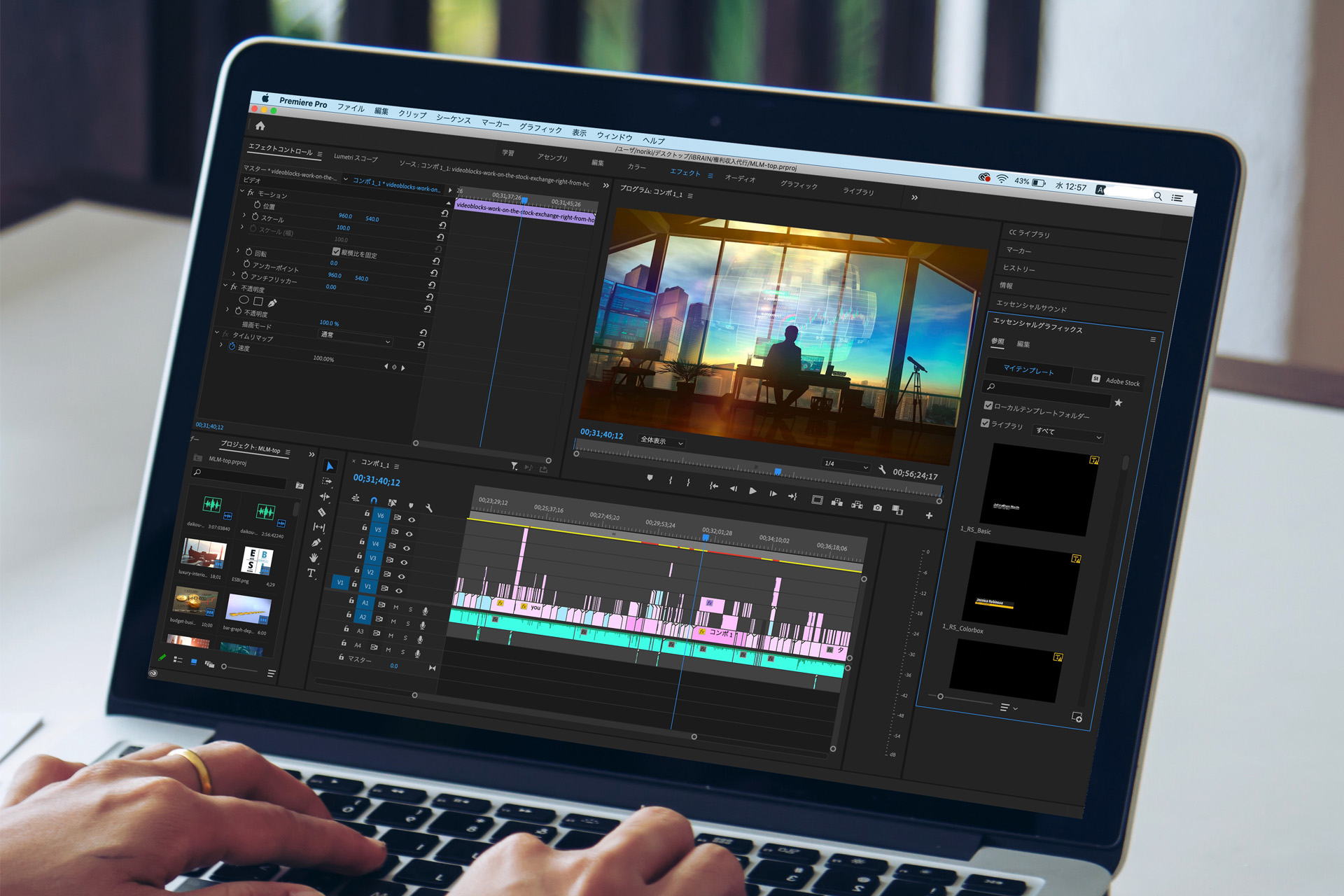Image resolution: width=1344 pixels, height=896 pixels.
Task: Select the Hand tool
Action: (314, 558)
